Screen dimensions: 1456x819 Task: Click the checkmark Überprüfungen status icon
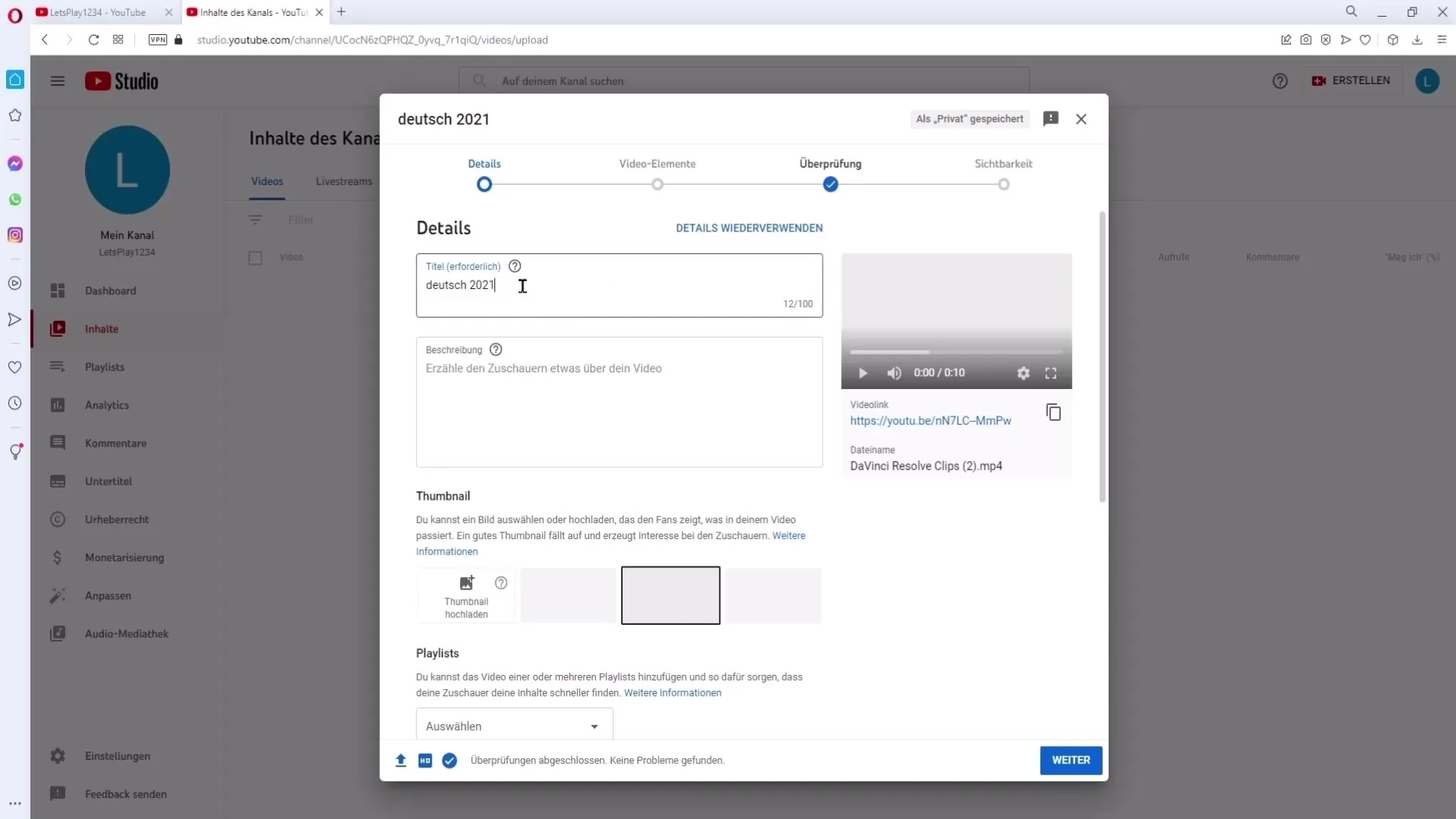tap(449, 760)
